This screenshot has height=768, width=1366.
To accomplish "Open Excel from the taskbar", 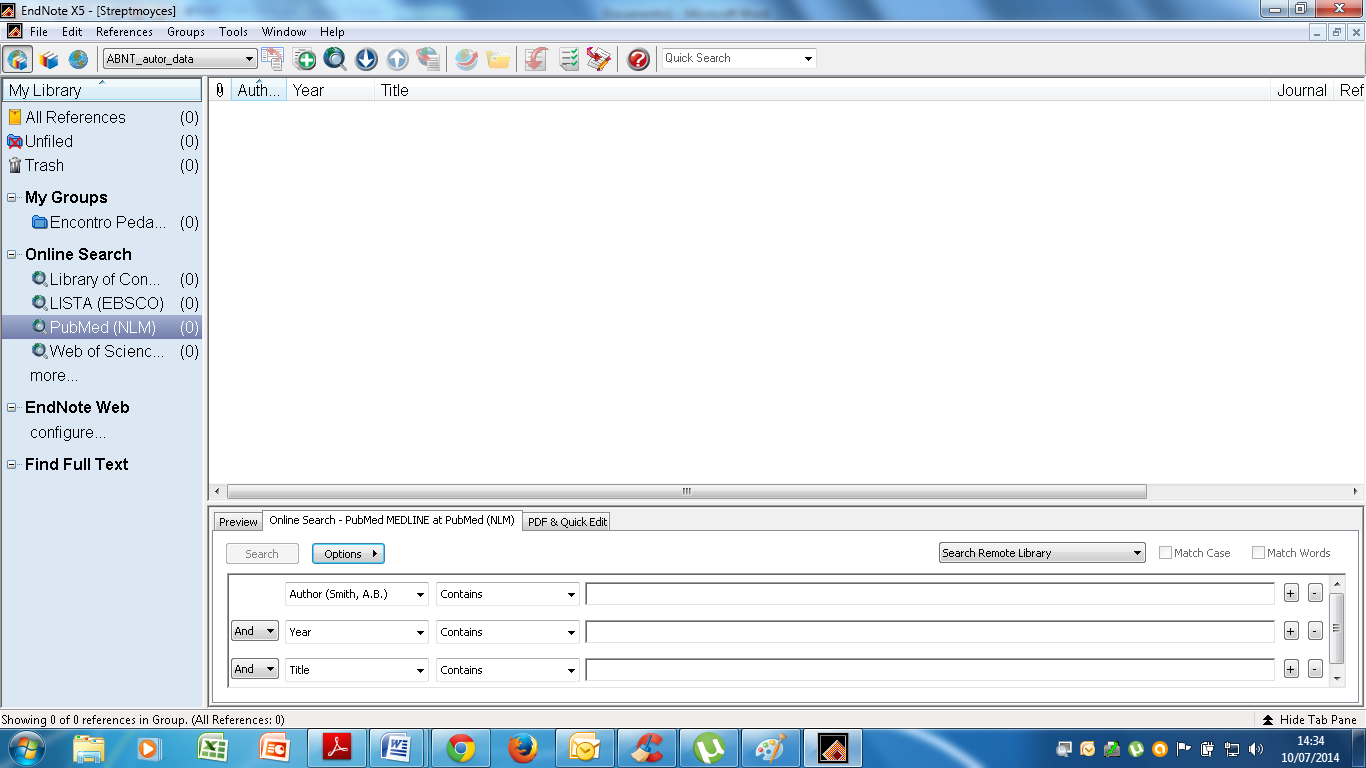I will point(211,748).
